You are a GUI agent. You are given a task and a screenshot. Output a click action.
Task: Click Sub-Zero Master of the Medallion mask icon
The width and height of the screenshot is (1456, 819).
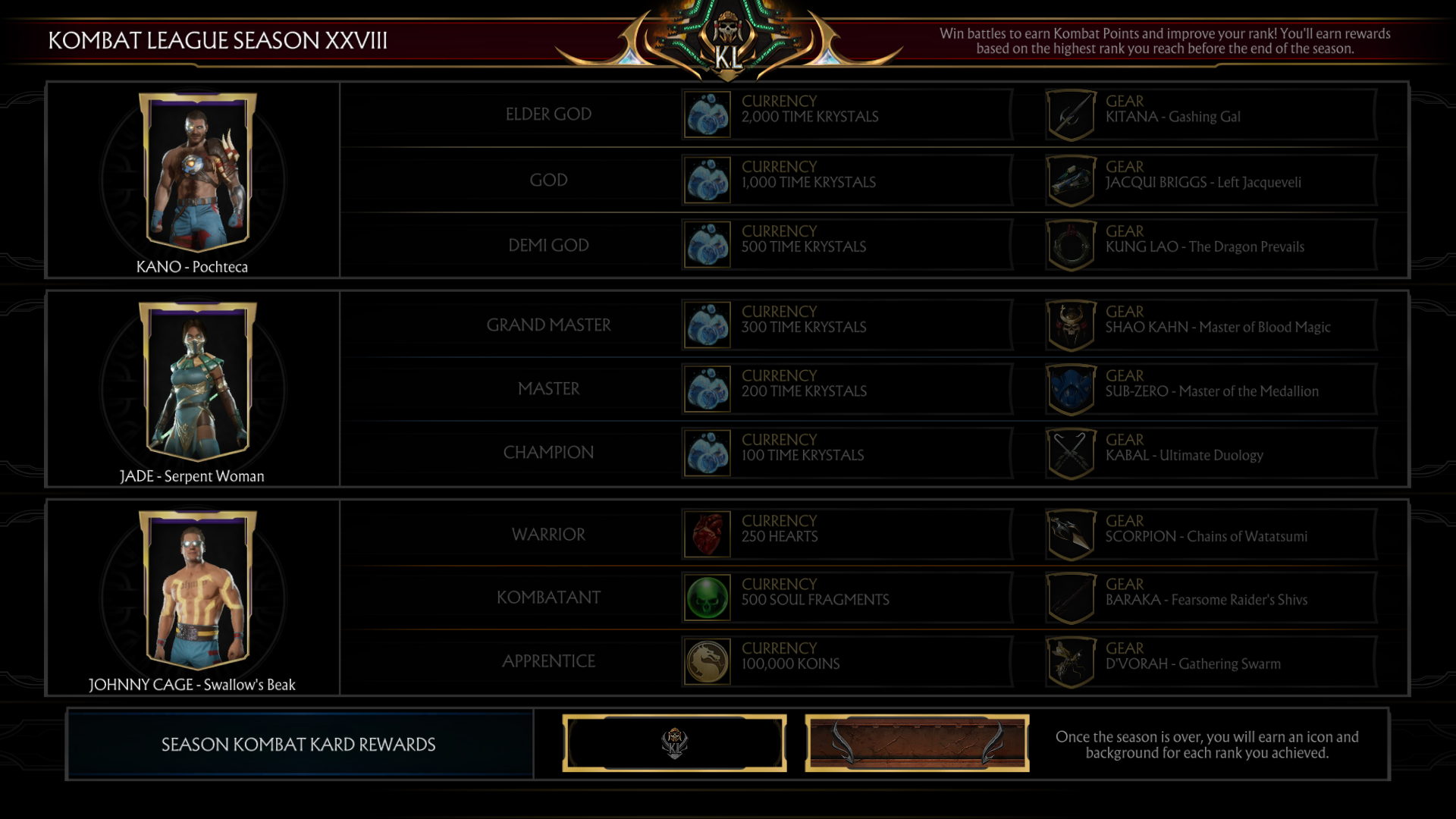(1071, 389)
